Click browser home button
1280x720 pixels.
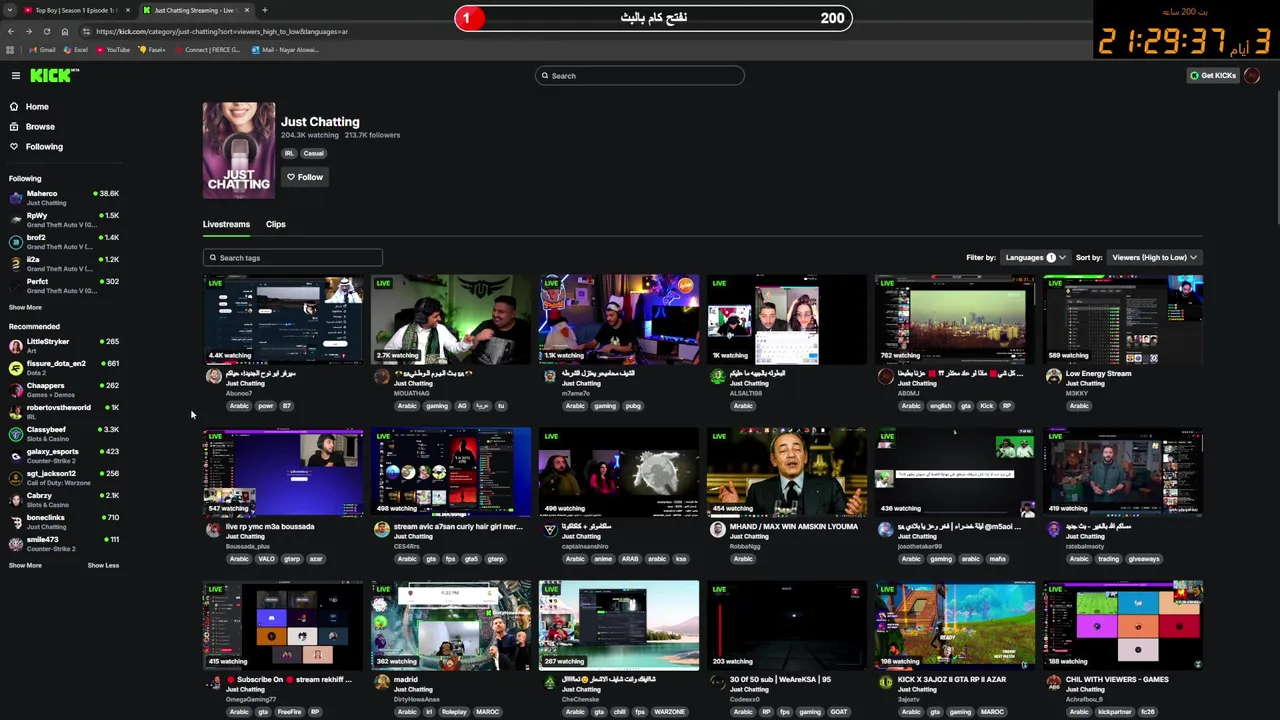[64, 31]
